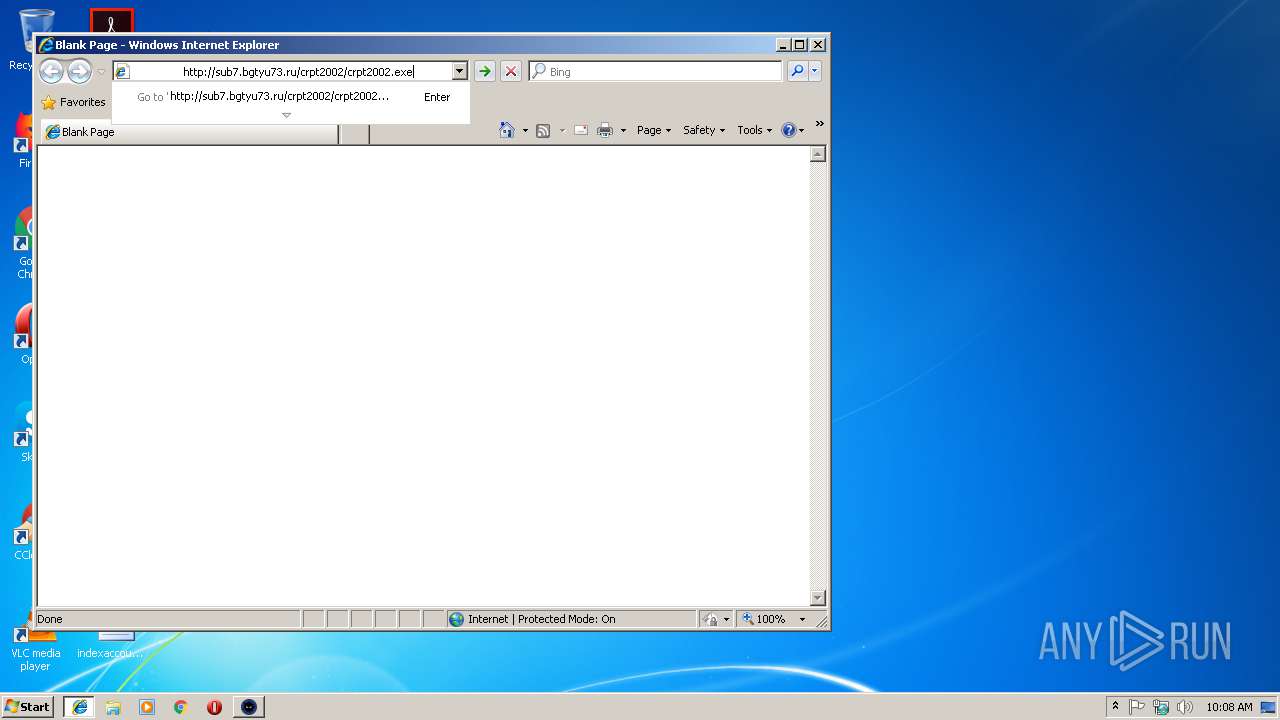The height and width of the screenshot is (720, 1280).
Task: Click the dark round app taskbar icon
Action: tap(249, 707)
